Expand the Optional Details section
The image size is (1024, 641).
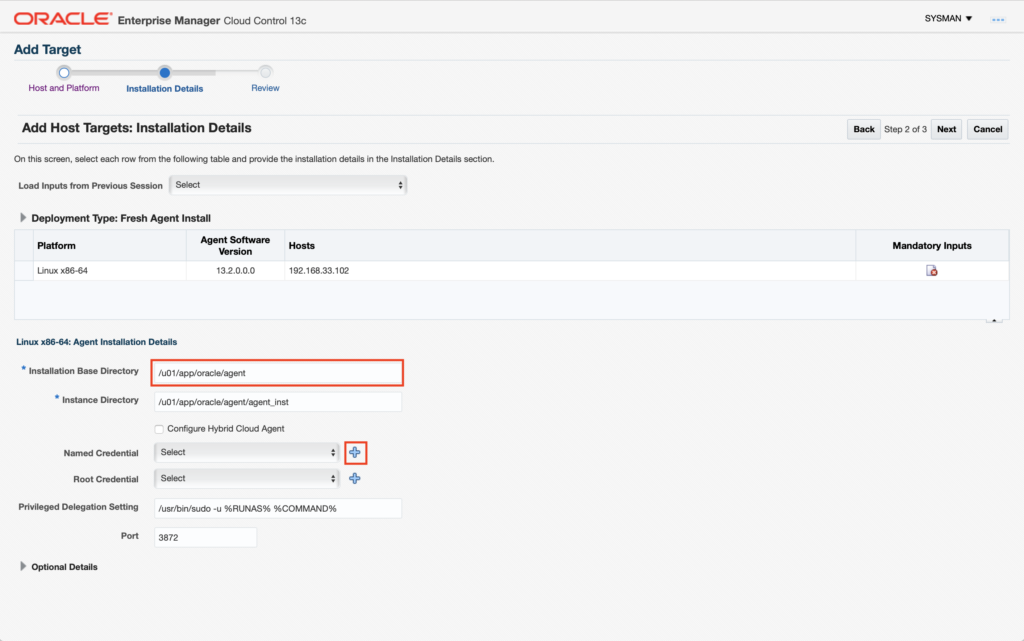click(23, 566)
